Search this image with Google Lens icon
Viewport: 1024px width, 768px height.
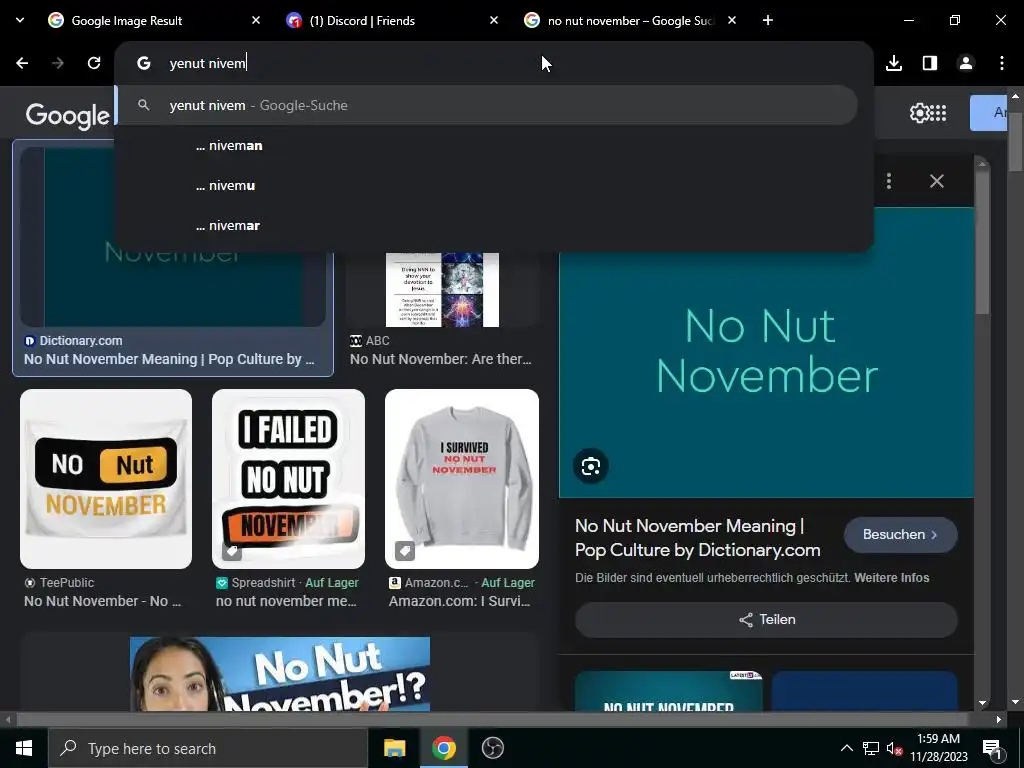coord(591,466)
